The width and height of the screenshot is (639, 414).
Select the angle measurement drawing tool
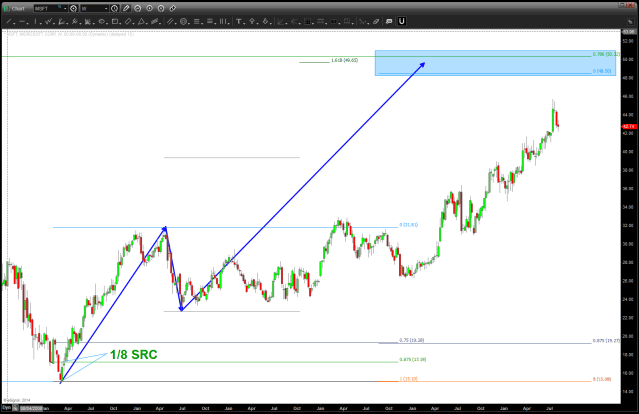pos(61,21)
